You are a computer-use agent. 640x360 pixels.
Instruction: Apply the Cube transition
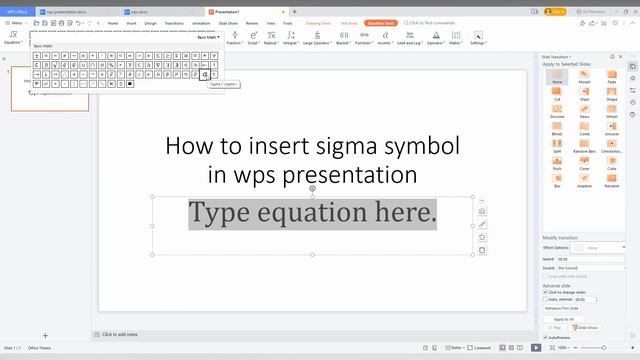[x=611, y=163]
